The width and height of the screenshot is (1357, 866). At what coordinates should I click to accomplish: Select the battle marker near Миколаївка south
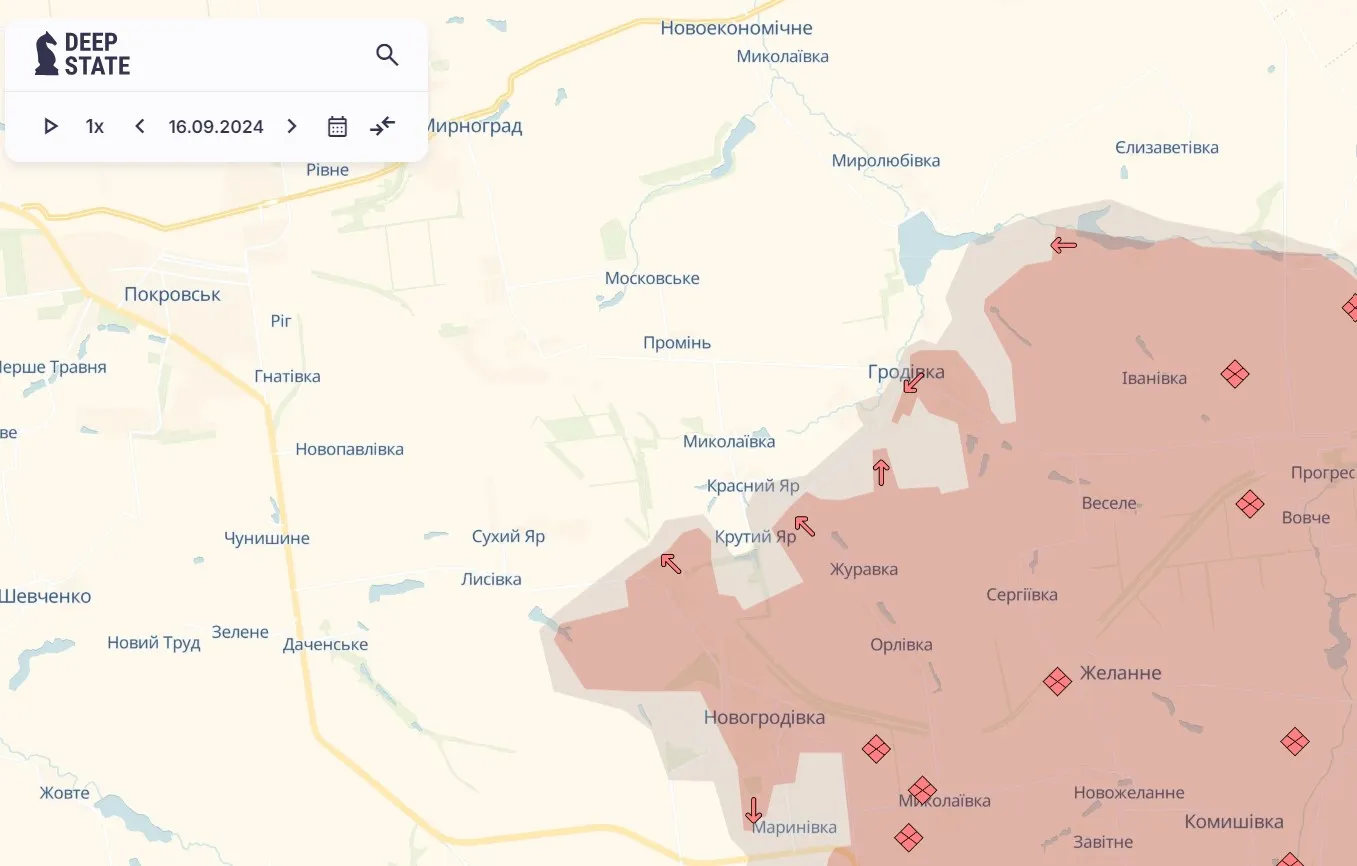click(x=921, y=789)
